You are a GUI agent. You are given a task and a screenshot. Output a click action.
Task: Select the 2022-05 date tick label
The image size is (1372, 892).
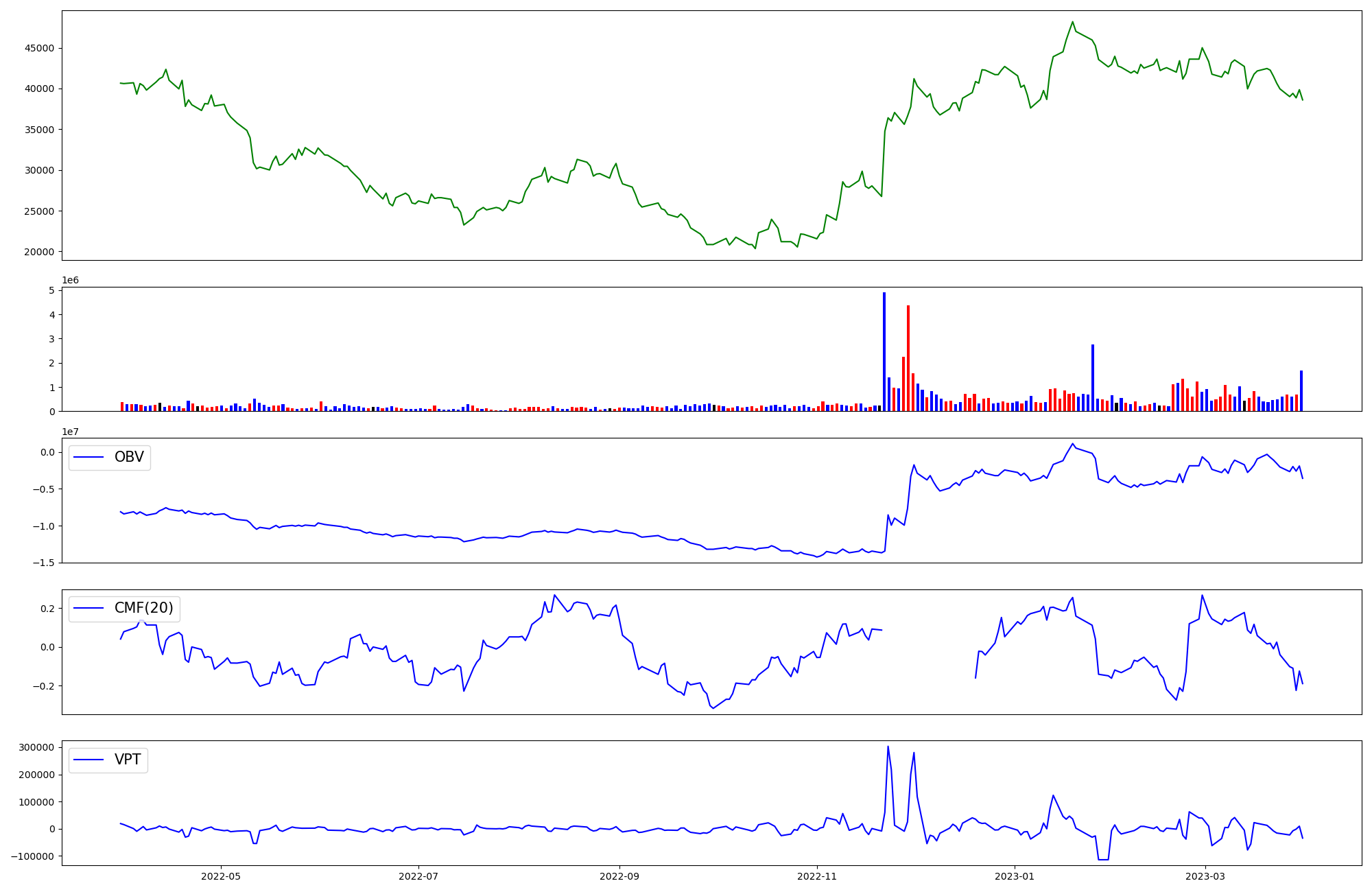pyautogui.click(x=221, y=876)
